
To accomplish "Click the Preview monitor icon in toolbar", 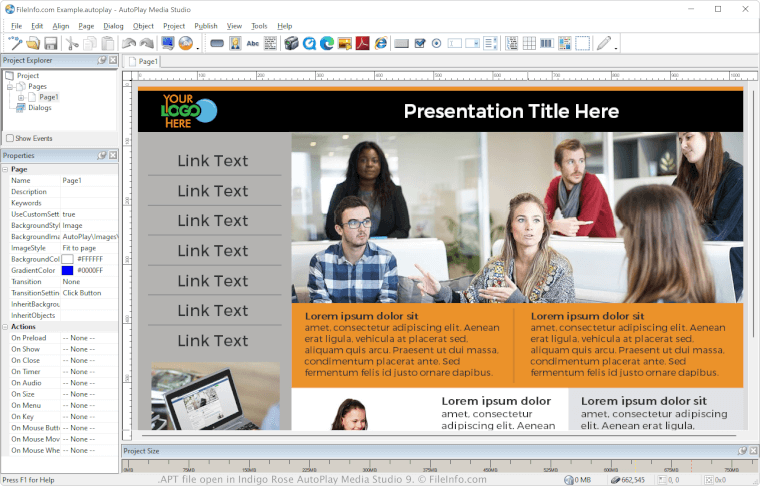I will 167,43.
